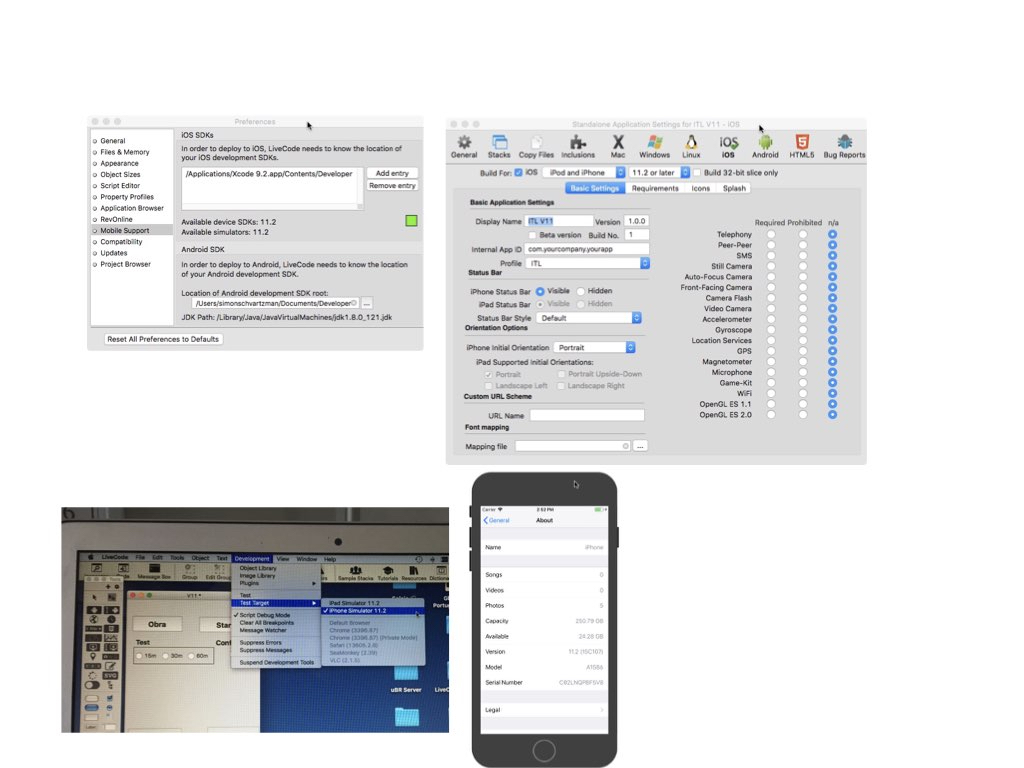Open the Inclusions puzzle icon
Screen dimensions: 1024x768
point(578,146)
